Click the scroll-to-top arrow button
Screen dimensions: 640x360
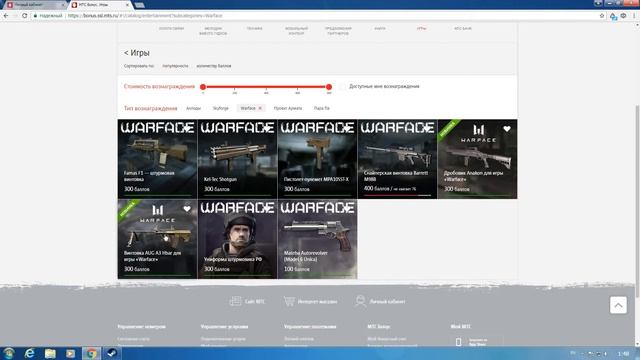618,305
